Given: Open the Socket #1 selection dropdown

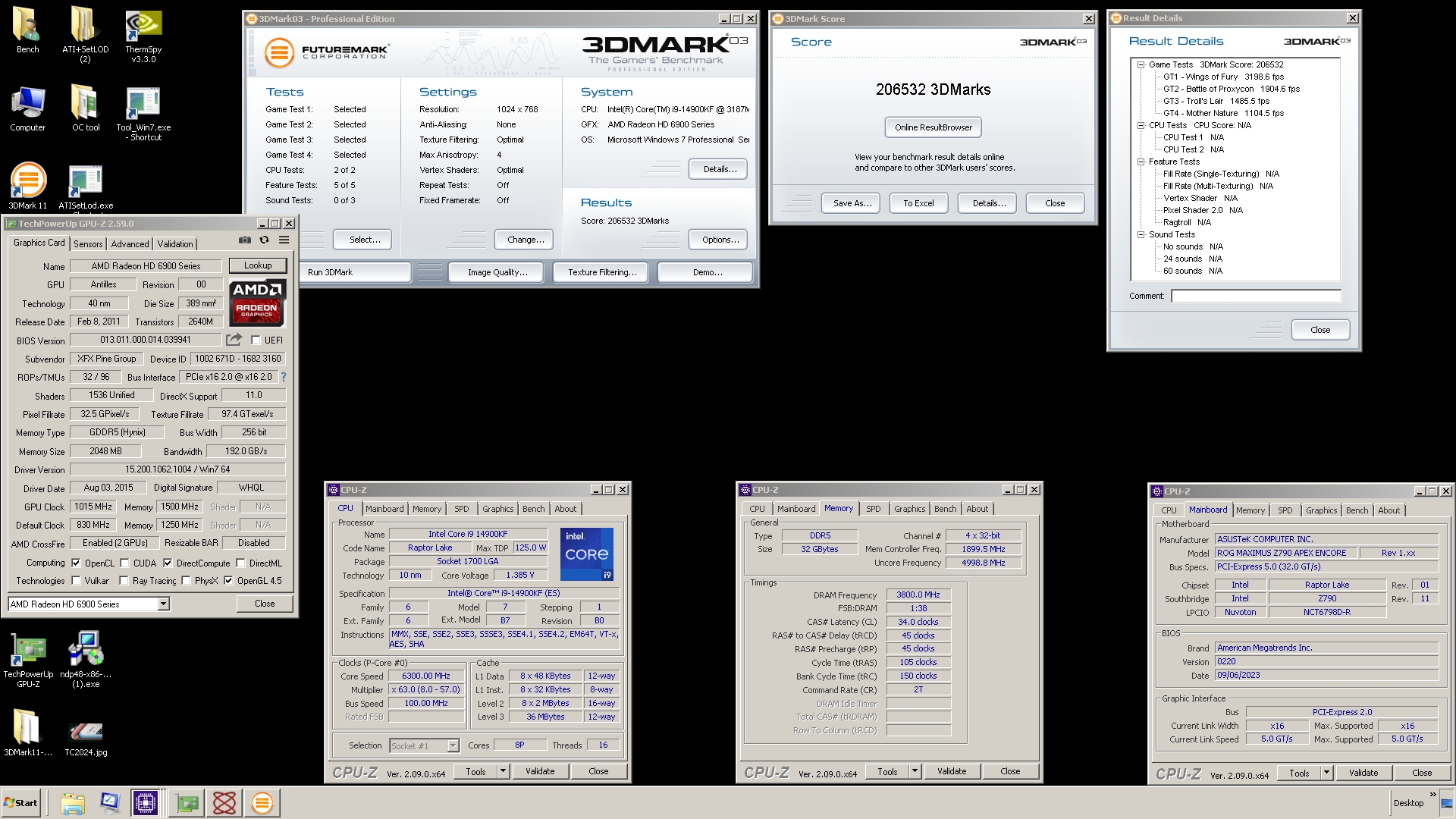Looking at the screenshot, I should pos(453,746).
